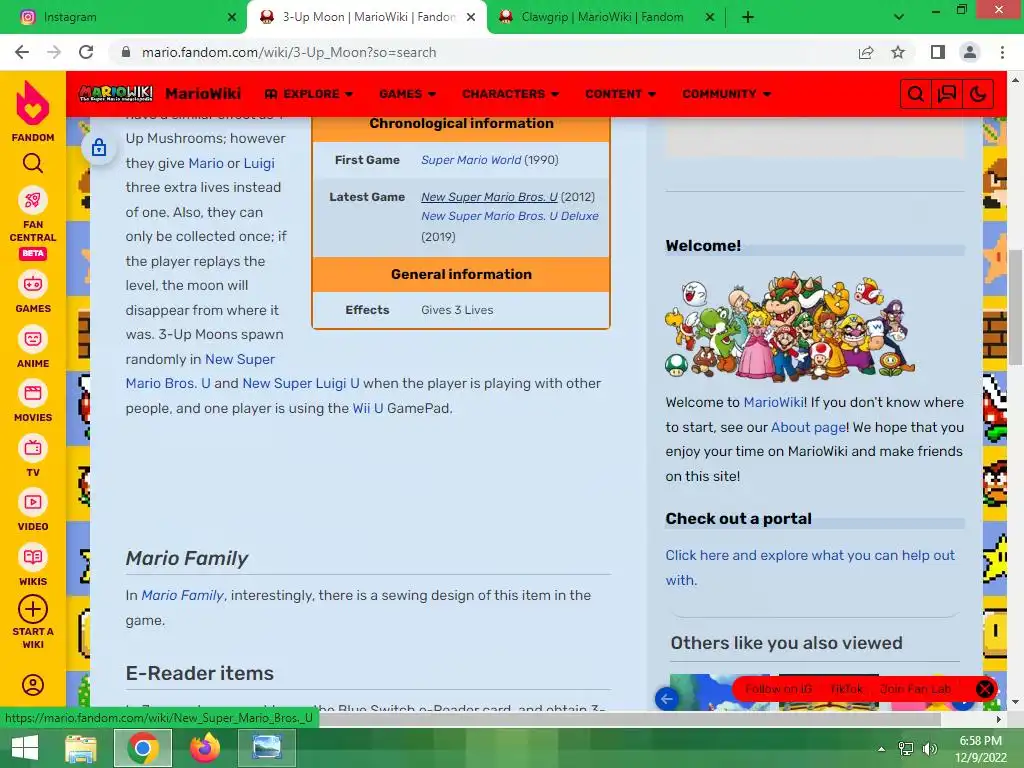This screenshot has width=1024, height=768.
Task: Open a new tab with the plus button
Action: pyautogui.click(x=748, y=17)
